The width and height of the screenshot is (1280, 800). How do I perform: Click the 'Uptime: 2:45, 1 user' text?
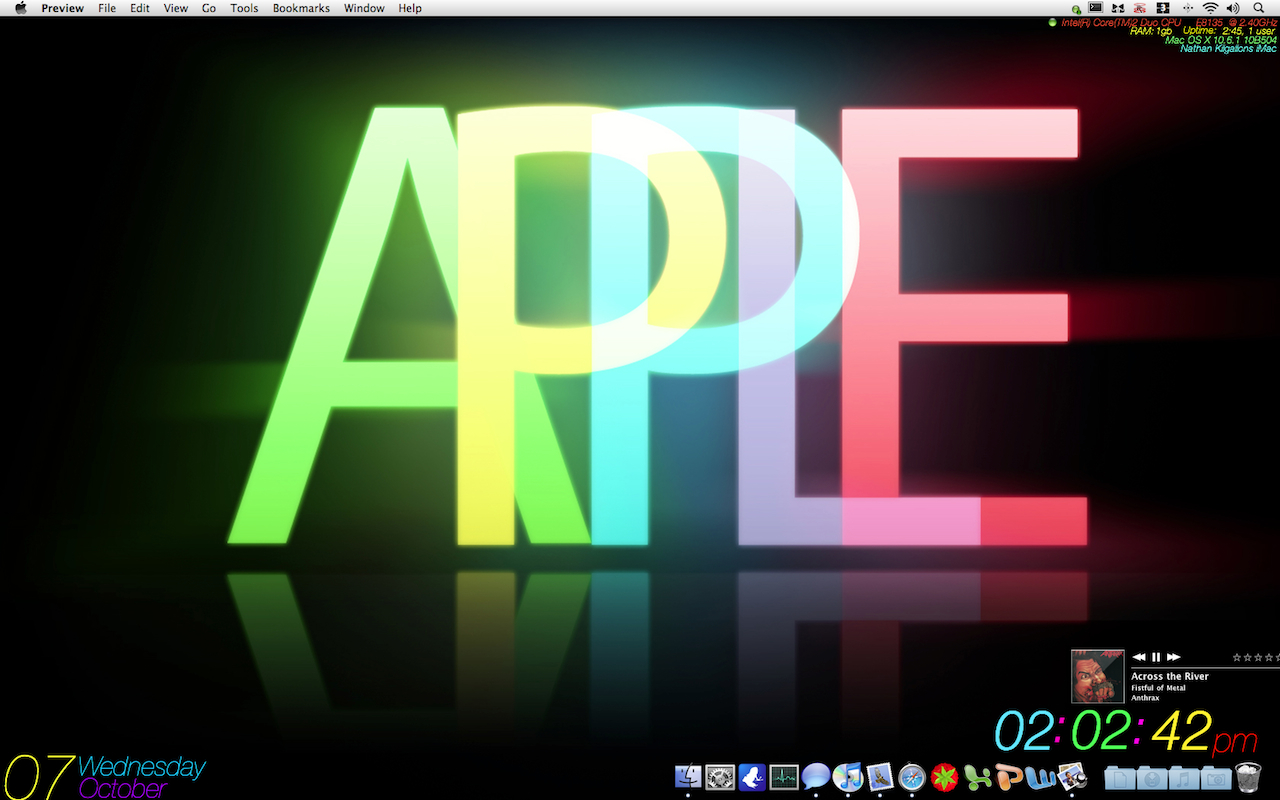coord(1229,31)
